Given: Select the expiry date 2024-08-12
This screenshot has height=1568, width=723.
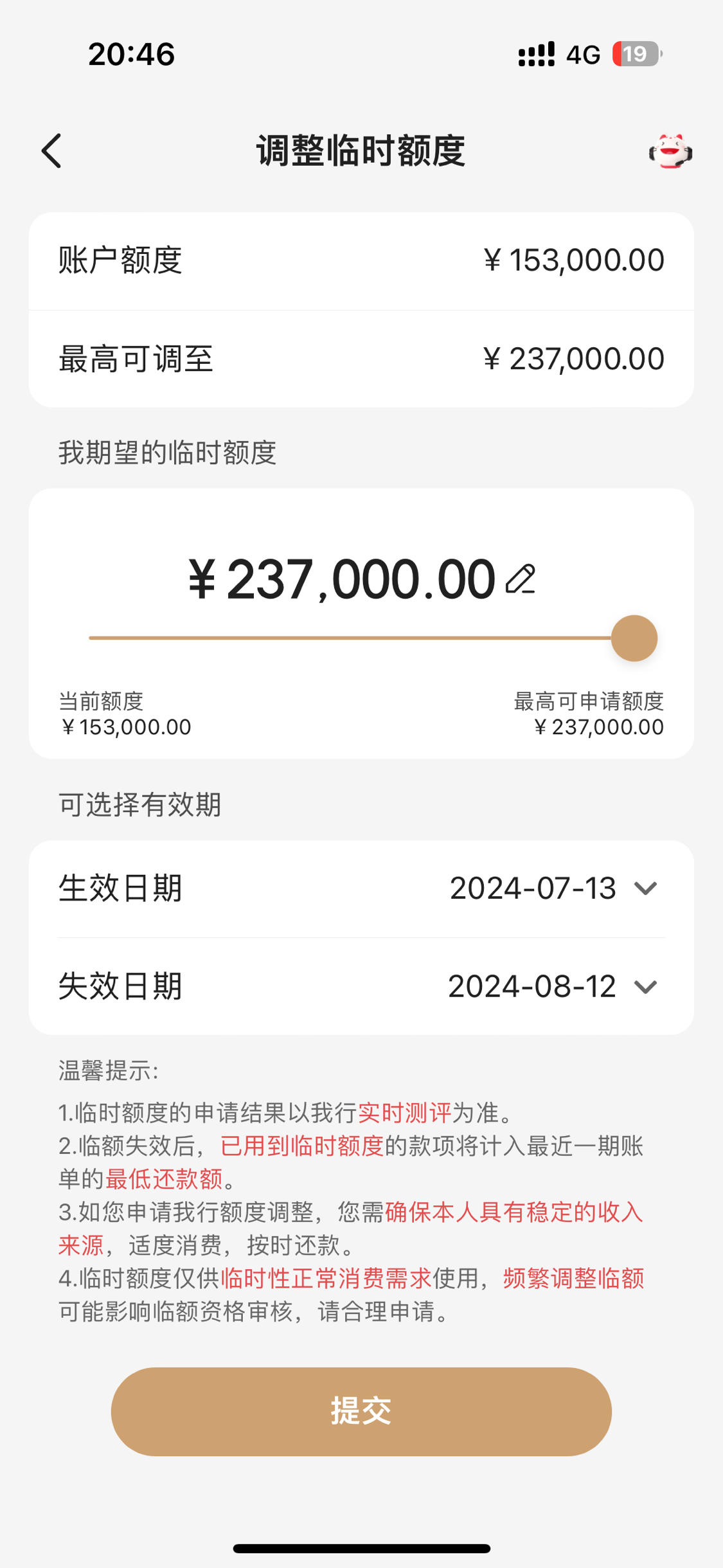Looking at the screenshot, I should point(532,987).
